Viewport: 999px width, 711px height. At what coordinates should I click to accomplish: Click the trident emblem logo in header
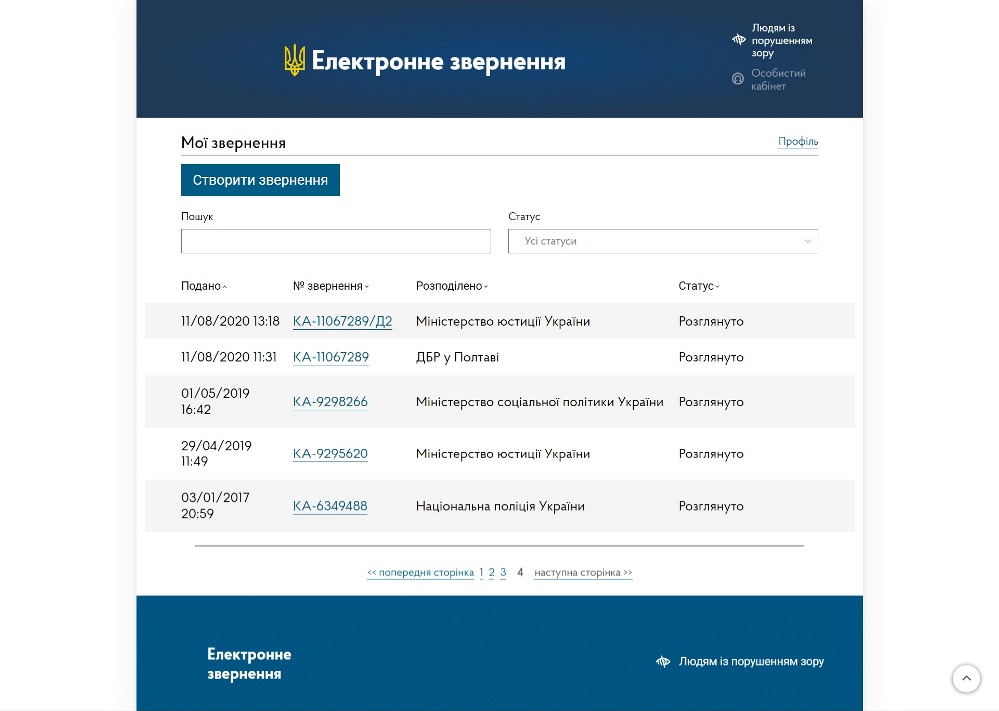point(294,61)
